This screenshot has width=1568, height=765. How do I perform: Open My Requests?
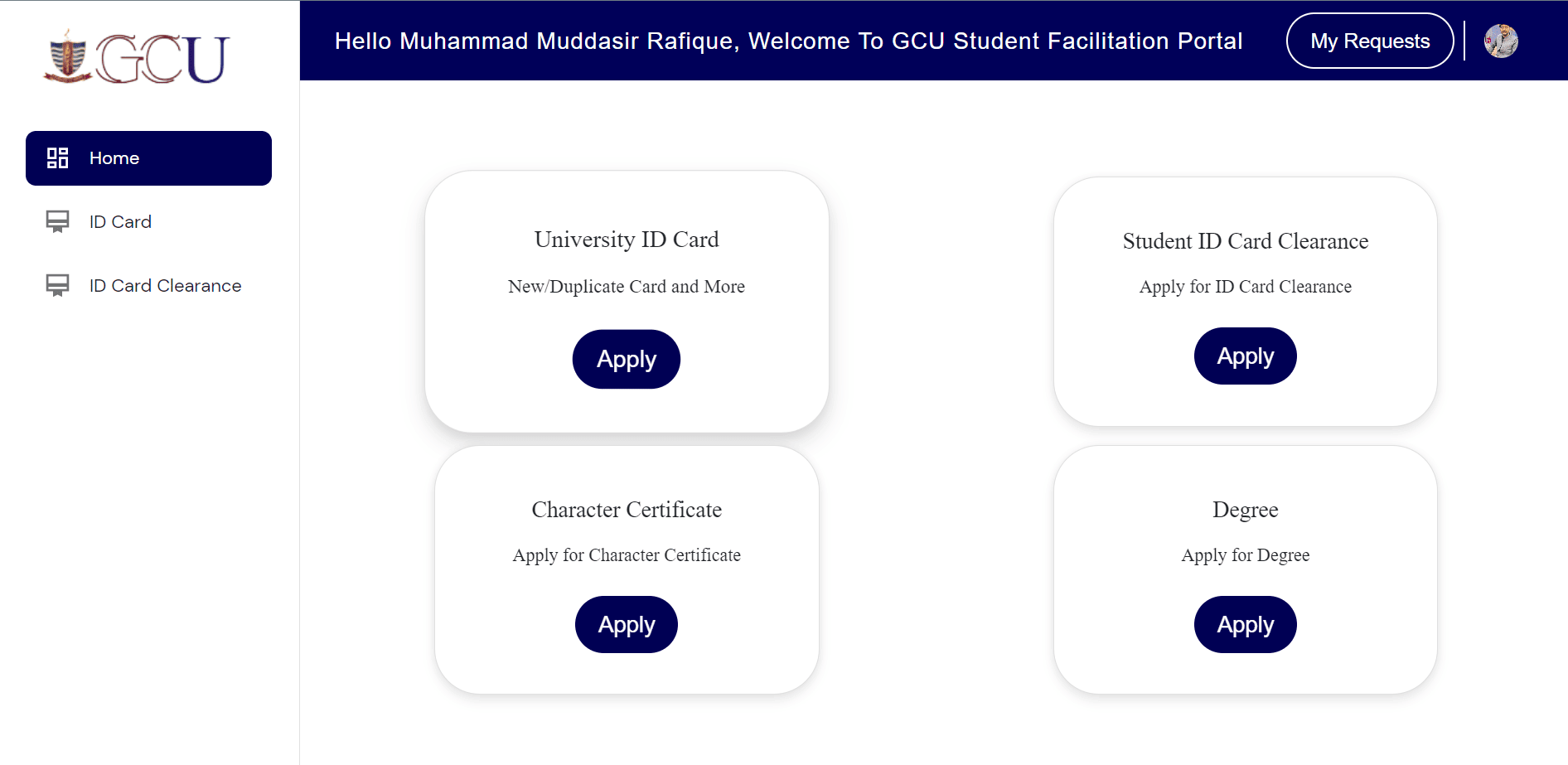(1369, 41)
